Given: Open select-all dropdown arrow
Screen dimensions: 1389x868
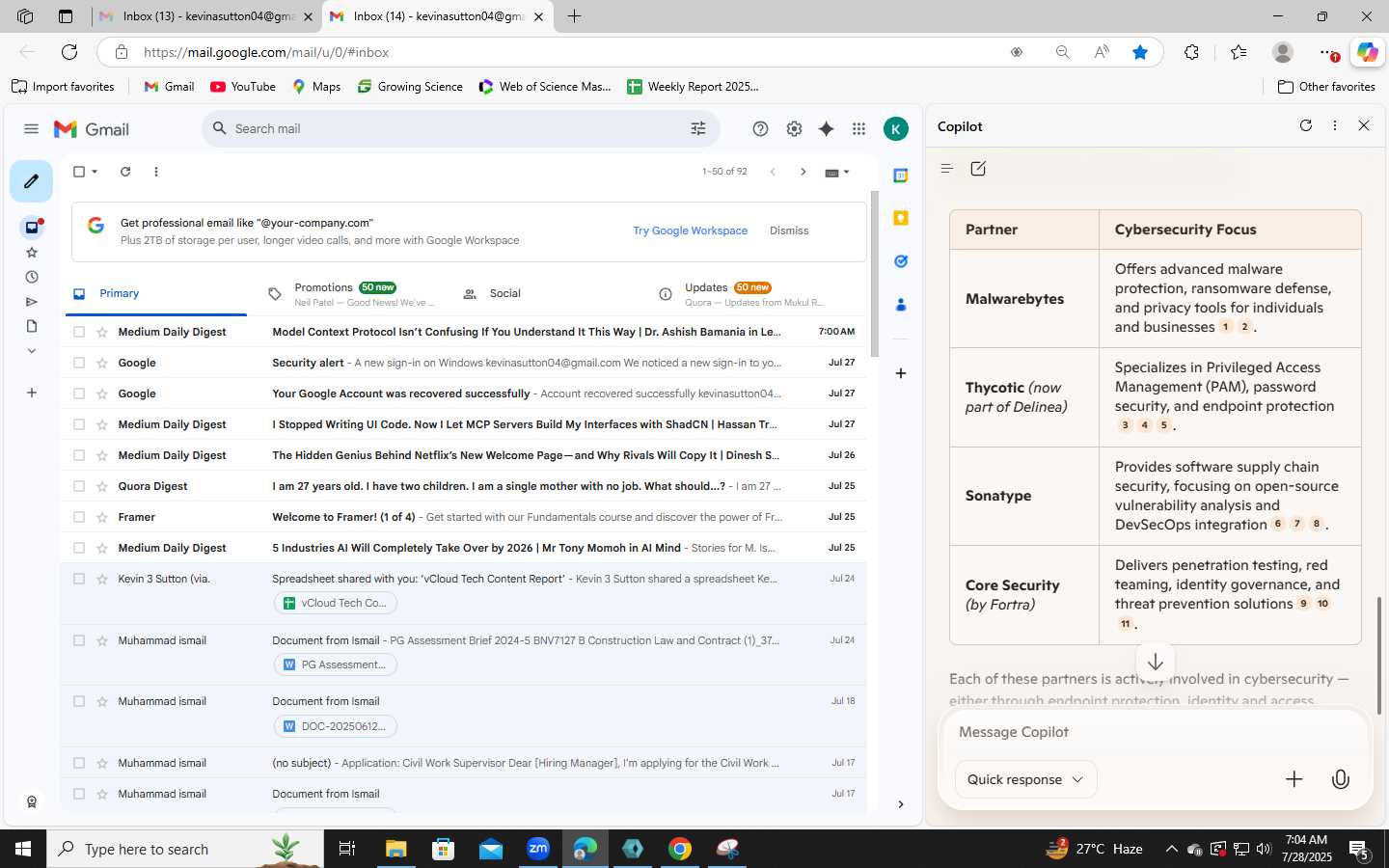Looking at the screenshot, I should [95, 172].
